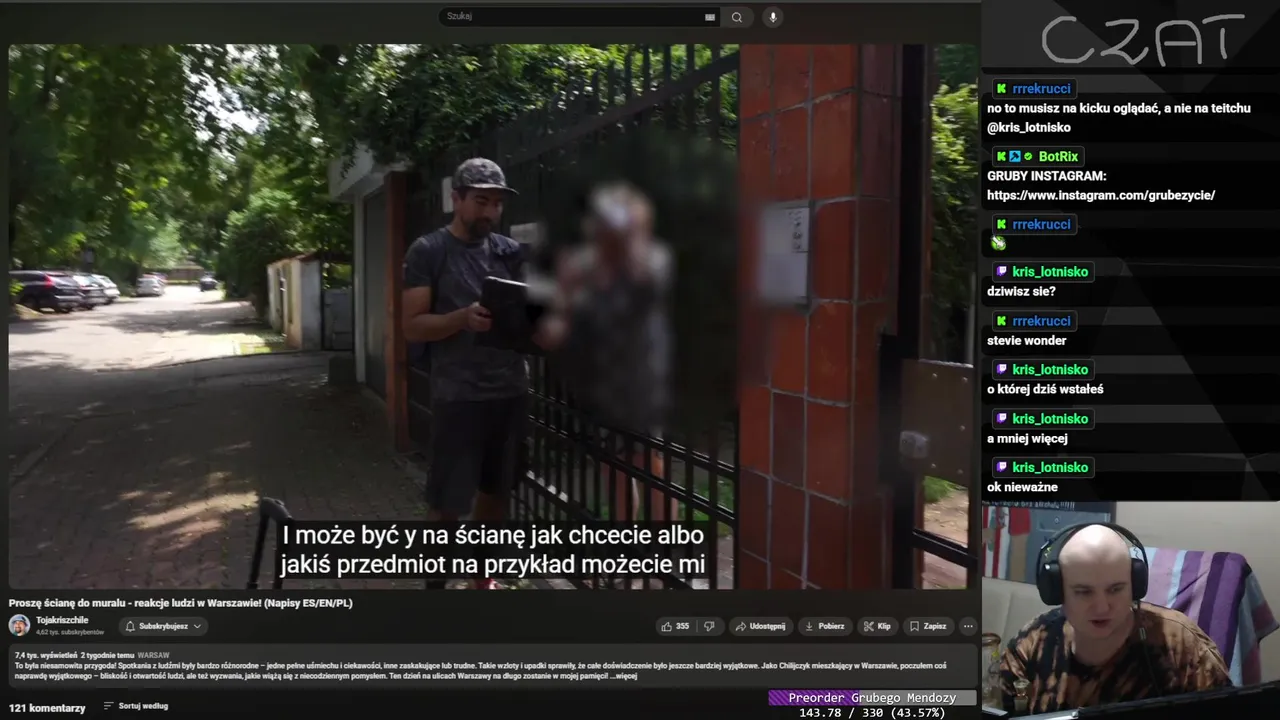This screenshot has width=1280, height=720.
Task: Create a clip with Klip button
Action: pyautogui.click(x=878, y=626)
